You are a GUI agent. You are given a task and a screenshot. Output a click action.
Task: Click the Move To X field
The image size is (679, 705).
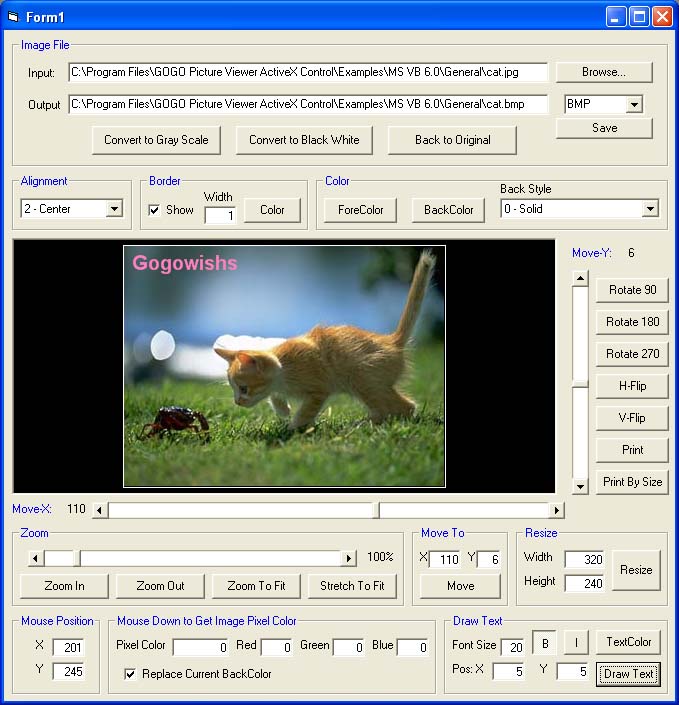click(x=445, y=559)
